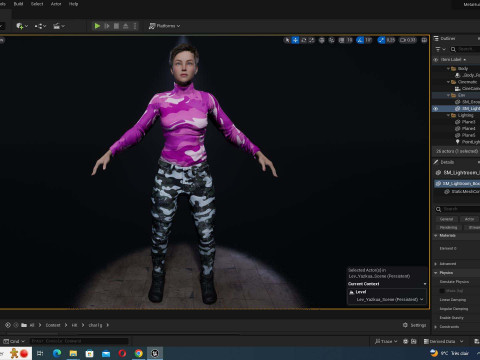Screen dimensions: 480x360
Task: Collapse the Materials section in Details
Action: pos(436,236)
